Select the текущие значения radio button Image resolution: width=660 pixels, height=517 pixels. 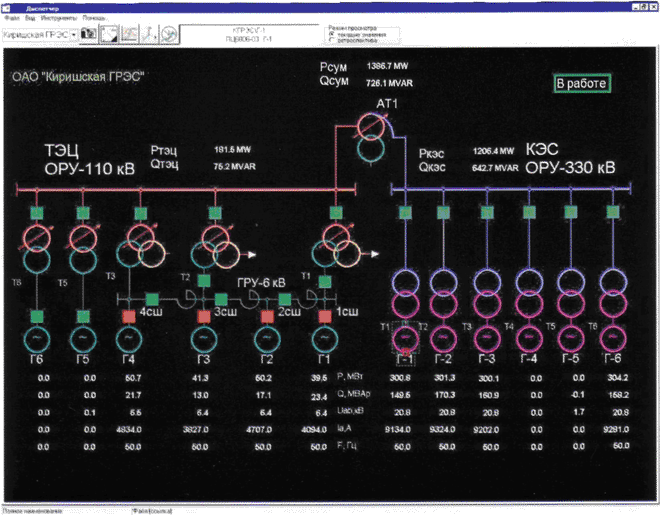pyautogui.click(x=331, y=35)
